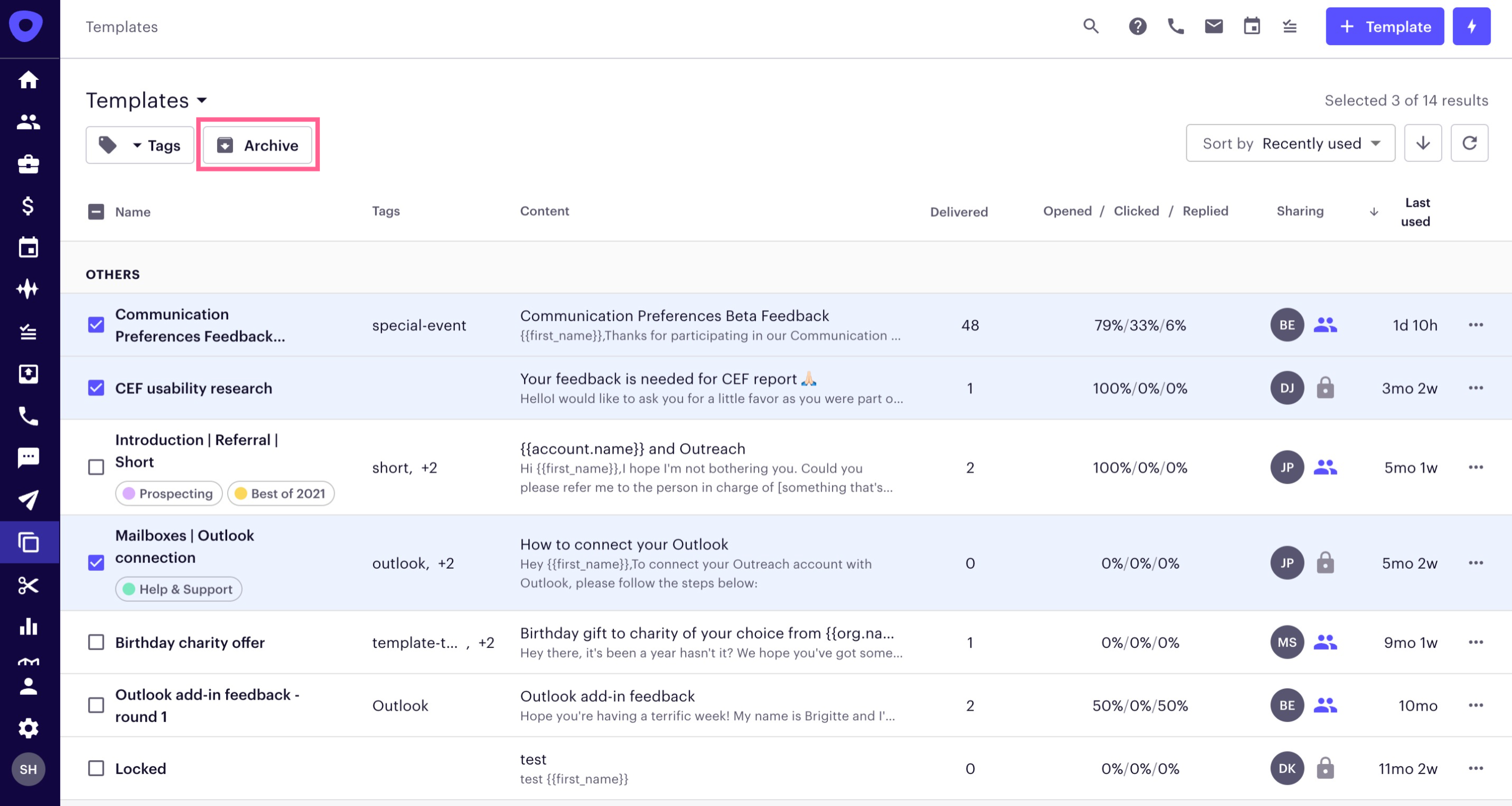Open Reports bar chart icon in sidebar

(x=28, y=626)
